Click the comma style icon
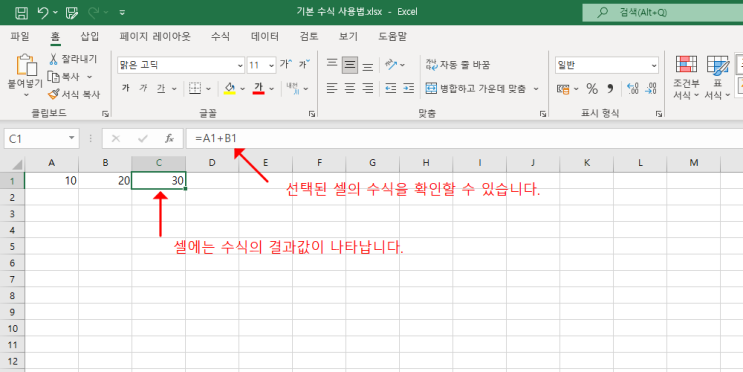The image size is (743, 372). click(610, 89)
